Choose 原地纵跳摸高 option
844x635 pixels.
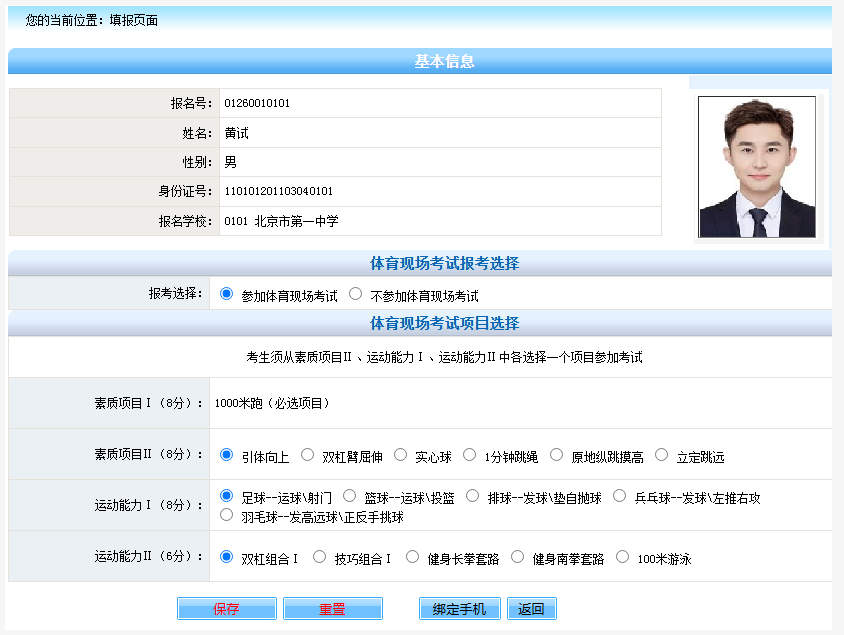point(556,455)
